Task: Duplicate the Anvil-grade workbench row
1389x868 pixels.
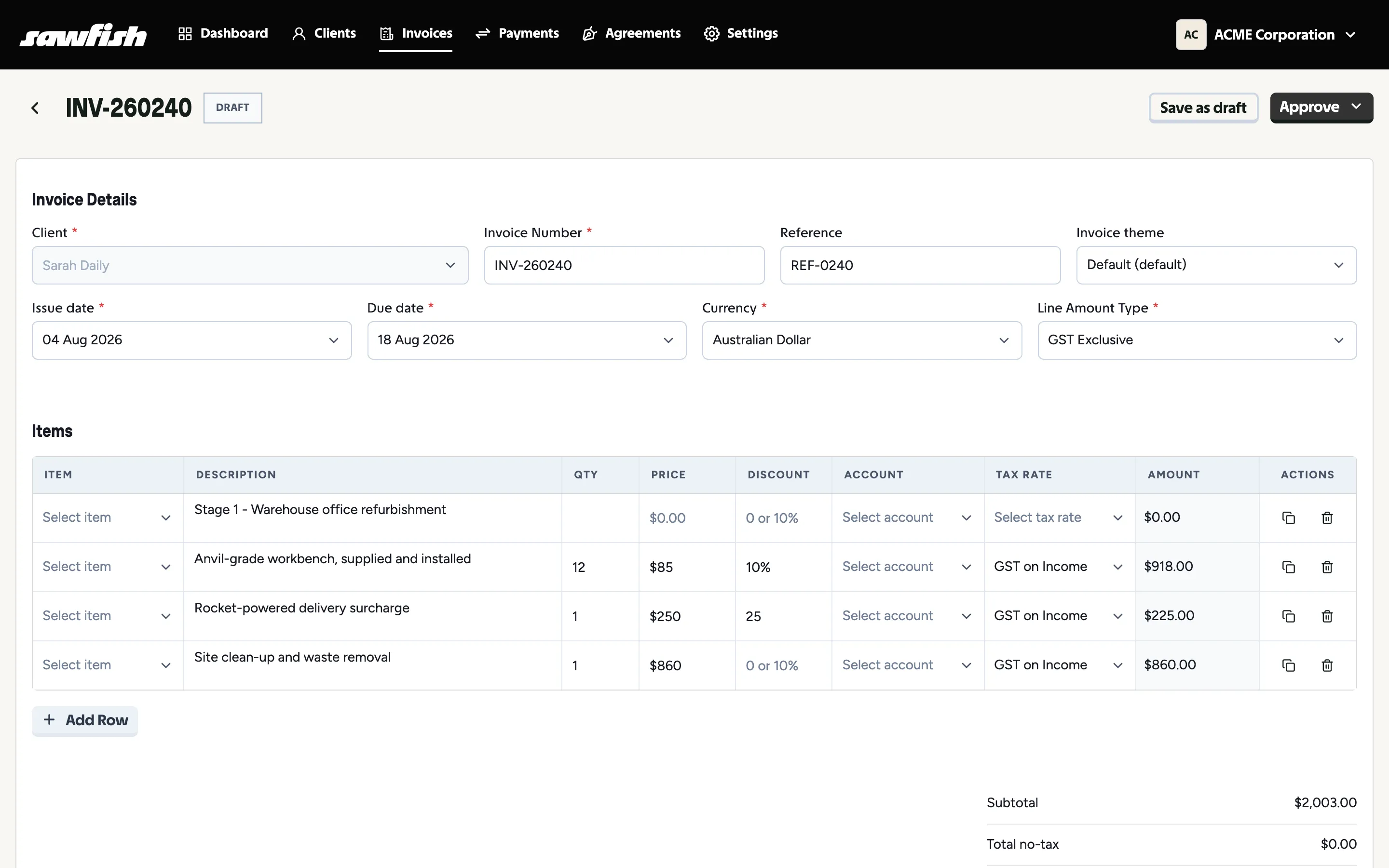Action: tap(1289, 567)
